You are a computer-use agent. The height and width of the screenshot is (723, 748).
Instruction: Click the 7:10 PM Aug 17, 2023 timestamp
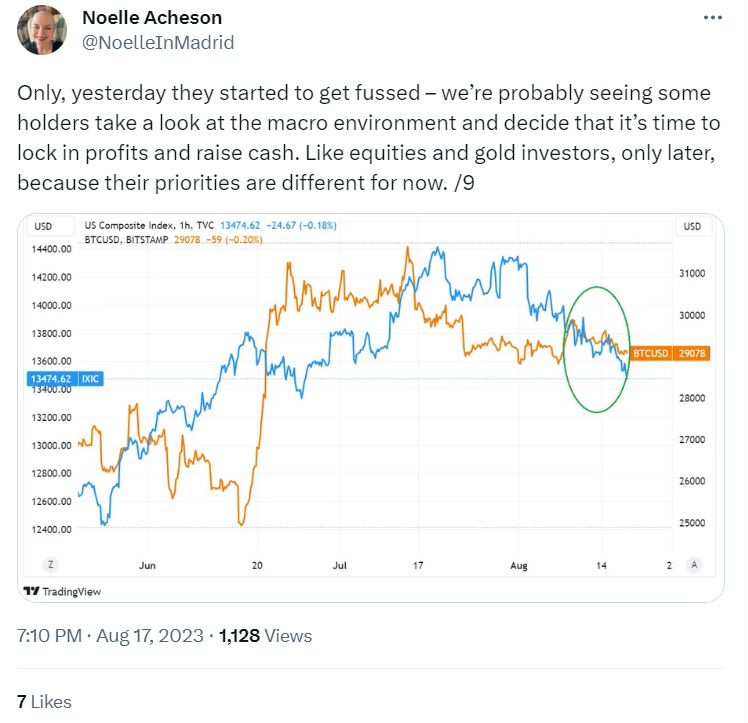pyautogui.click(x=110, y=636)
